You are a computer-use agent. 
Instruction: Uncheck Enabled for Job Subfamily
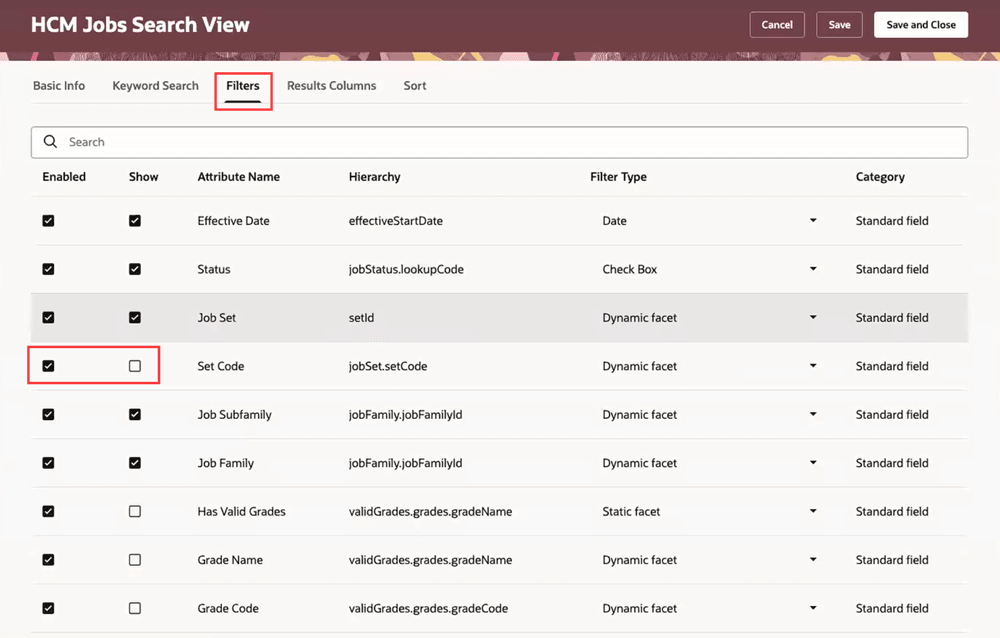click(48, 415)
